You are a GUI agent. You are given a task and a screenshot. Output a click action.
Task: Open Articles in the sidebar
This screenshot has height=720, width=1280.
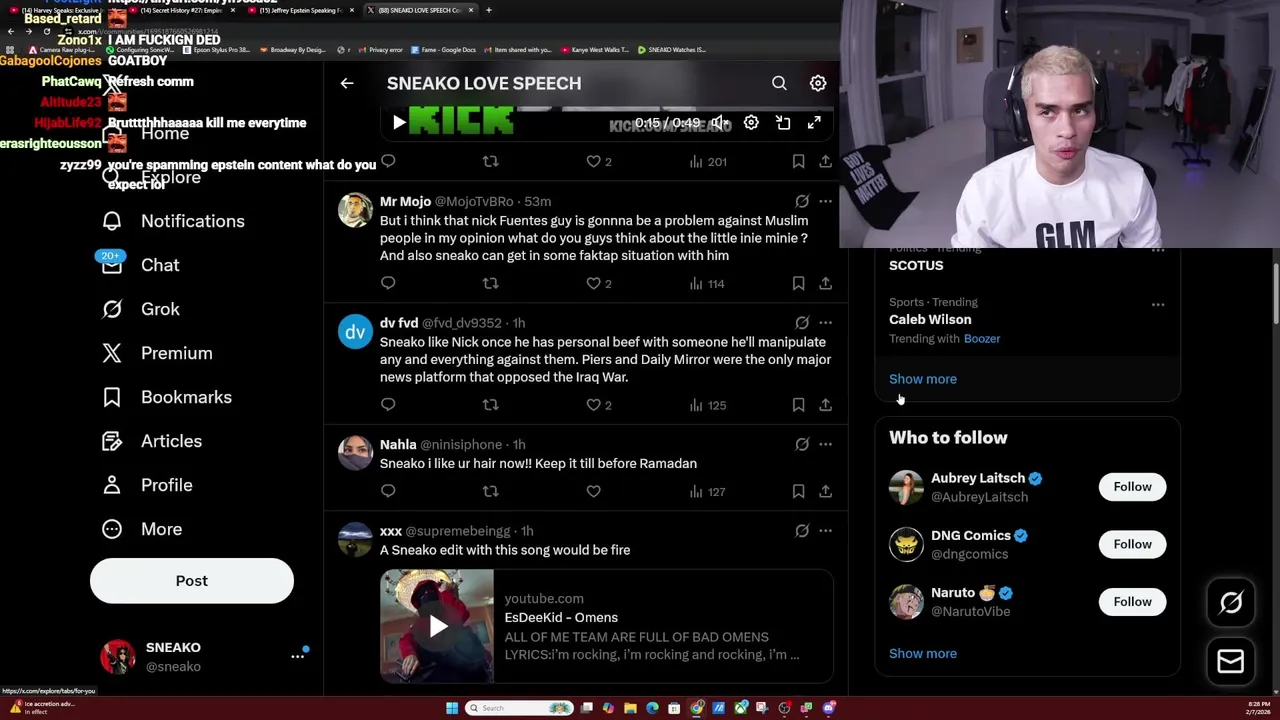coord(152,441)
